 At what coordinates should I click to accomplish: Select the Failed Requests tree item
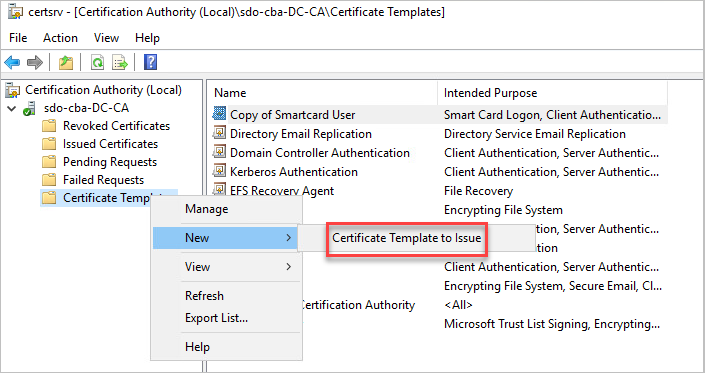103,180
